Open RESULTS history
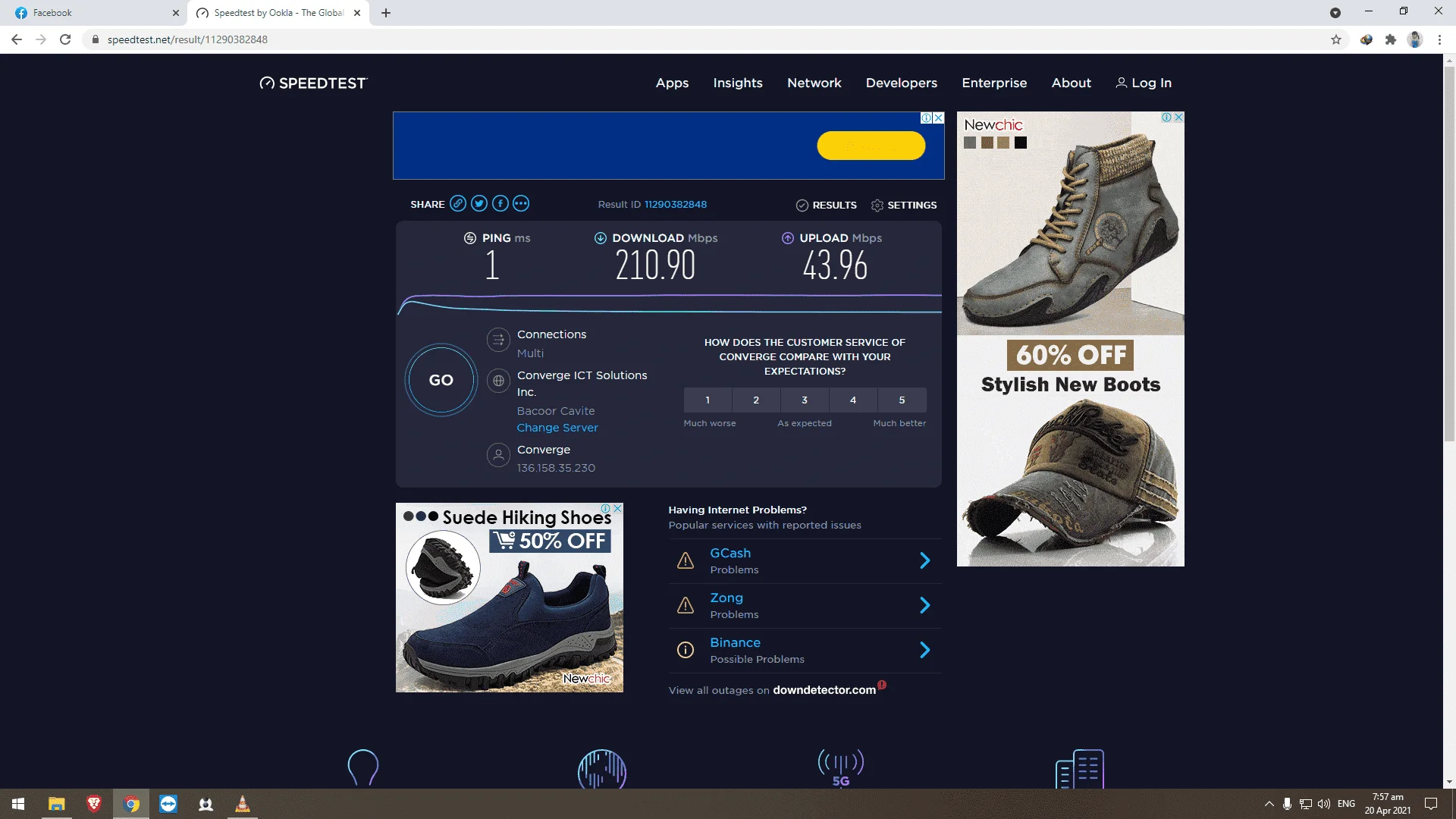 [827, 205]
